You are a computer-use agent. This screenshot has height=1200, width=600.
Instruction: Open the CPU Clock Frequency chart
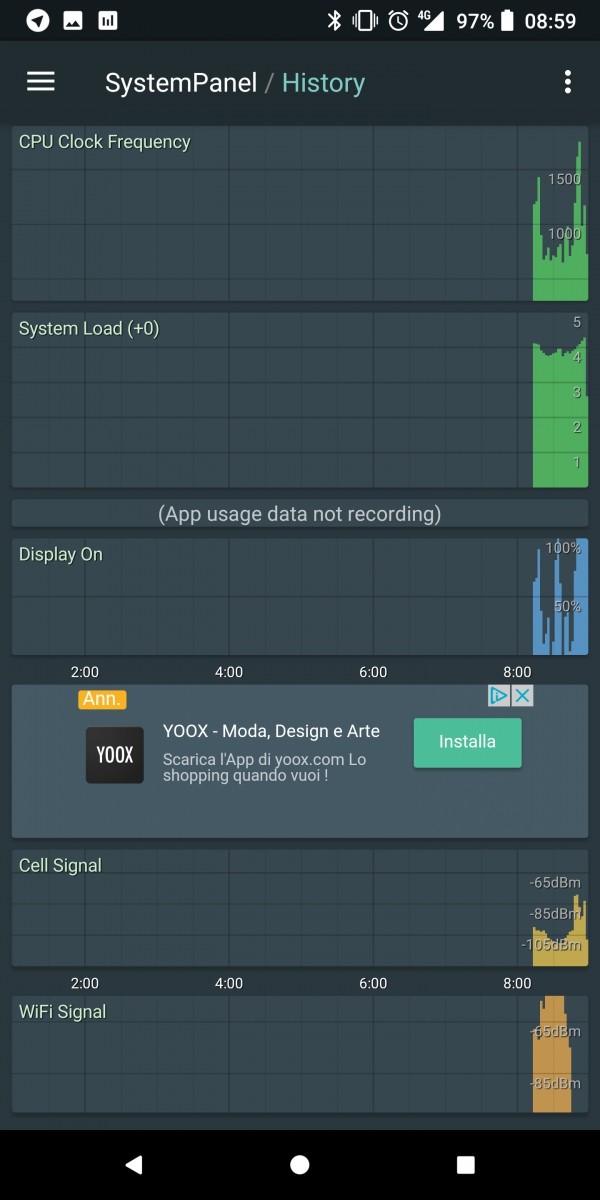coord(300,213)
